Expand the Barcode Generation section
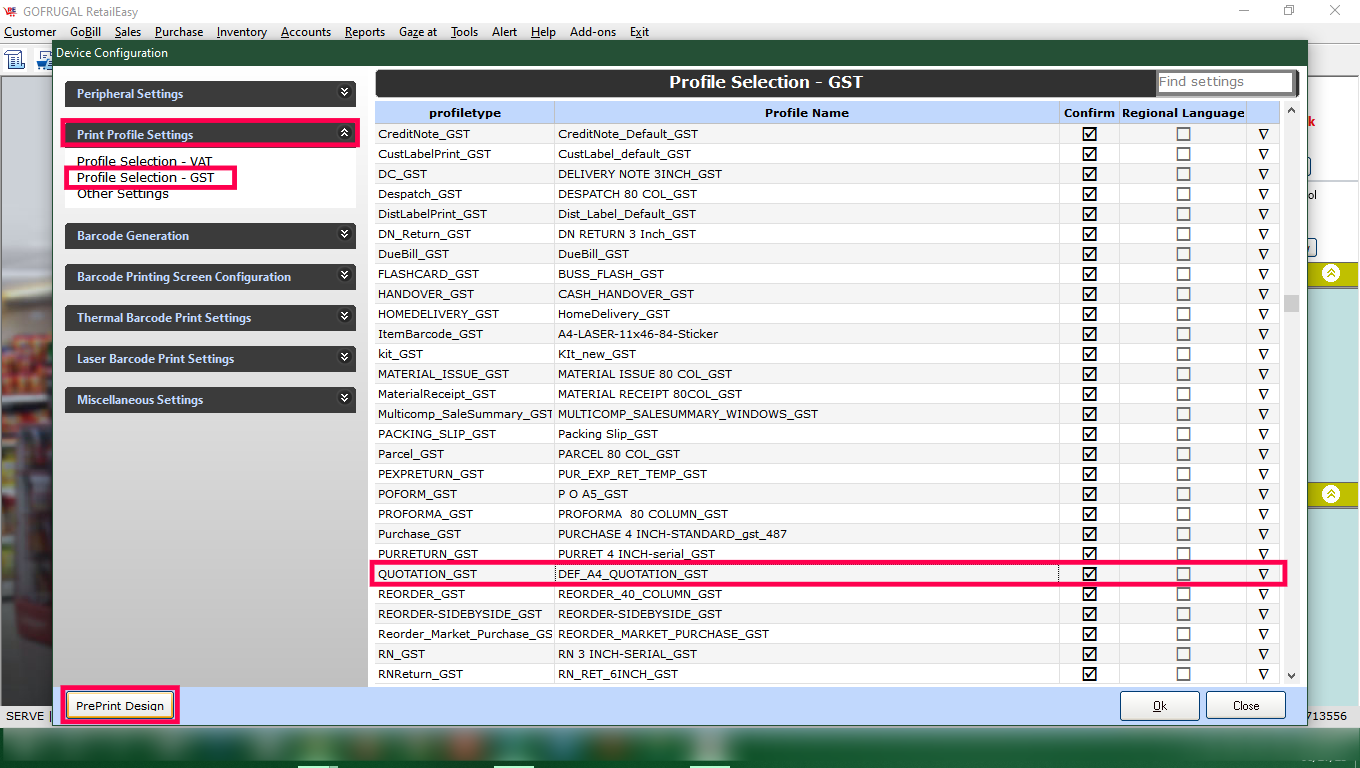1360x768 pixels. [210, 236]
